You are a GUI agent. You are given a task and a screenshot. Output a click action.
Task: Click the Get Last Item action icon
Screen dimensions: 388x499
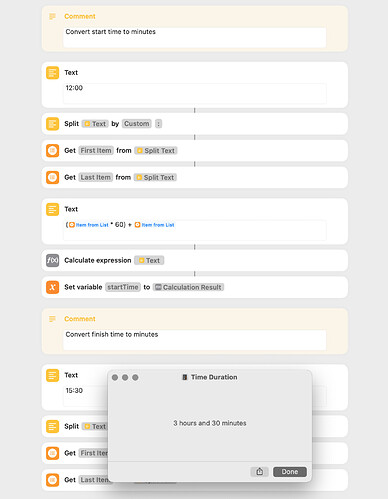[52, 177]
